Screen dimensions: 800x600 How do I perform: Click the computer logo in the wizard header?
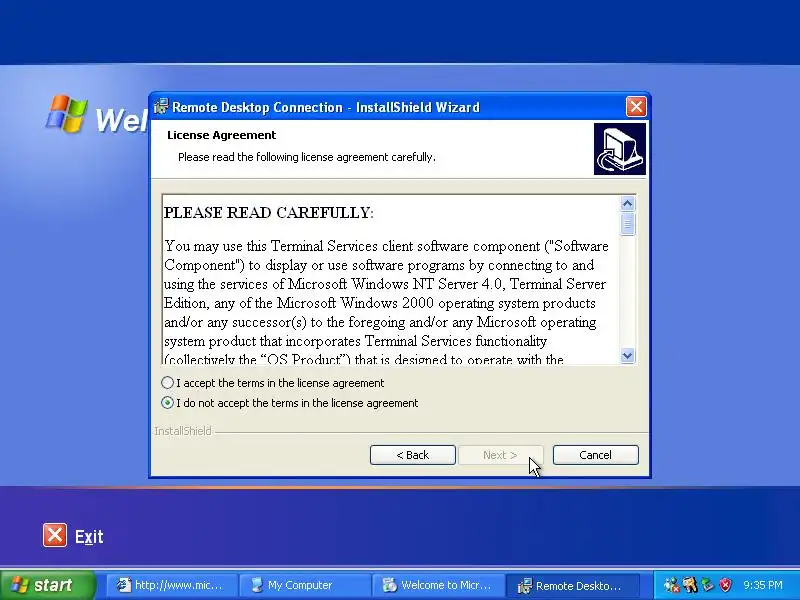pos(620,149)
